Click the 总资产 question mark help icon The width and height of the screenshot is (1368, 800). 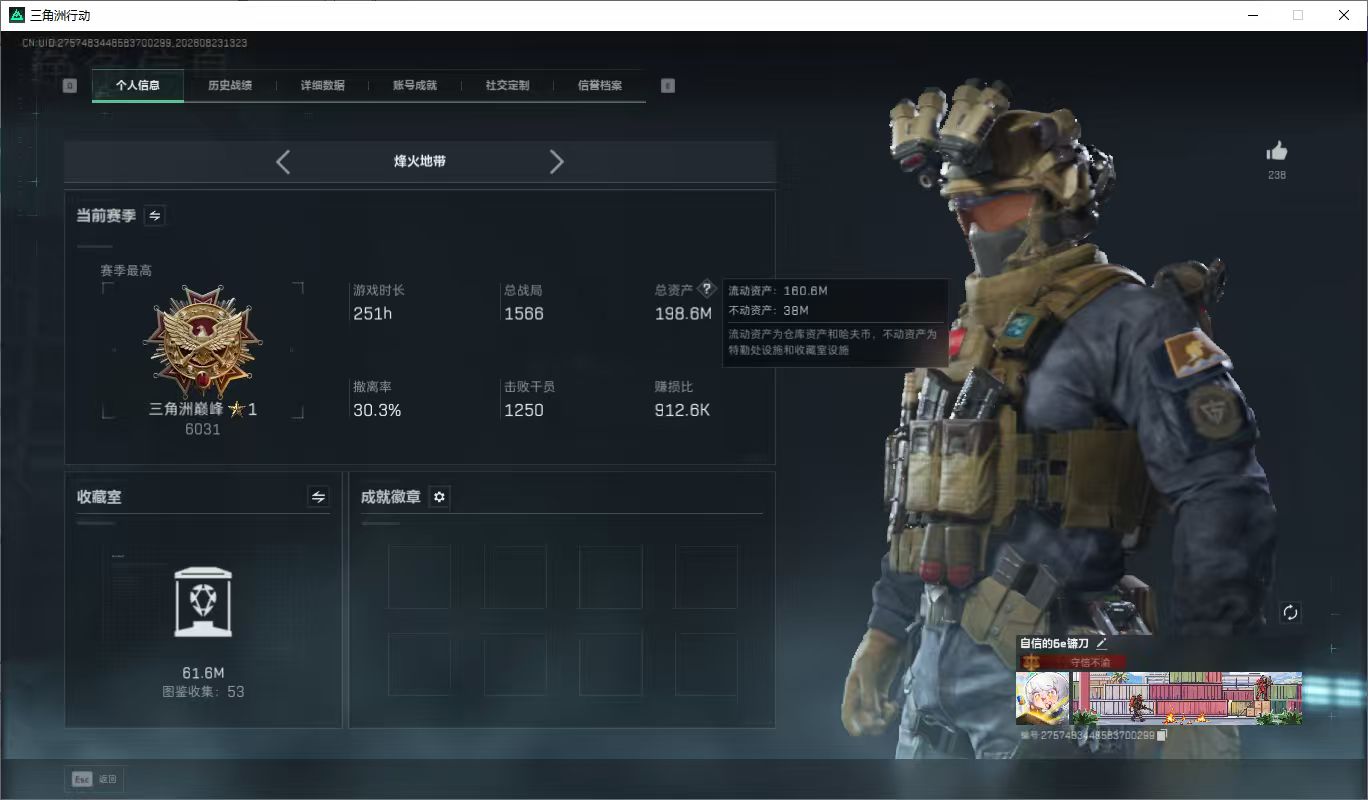click(x=707, y=289)
